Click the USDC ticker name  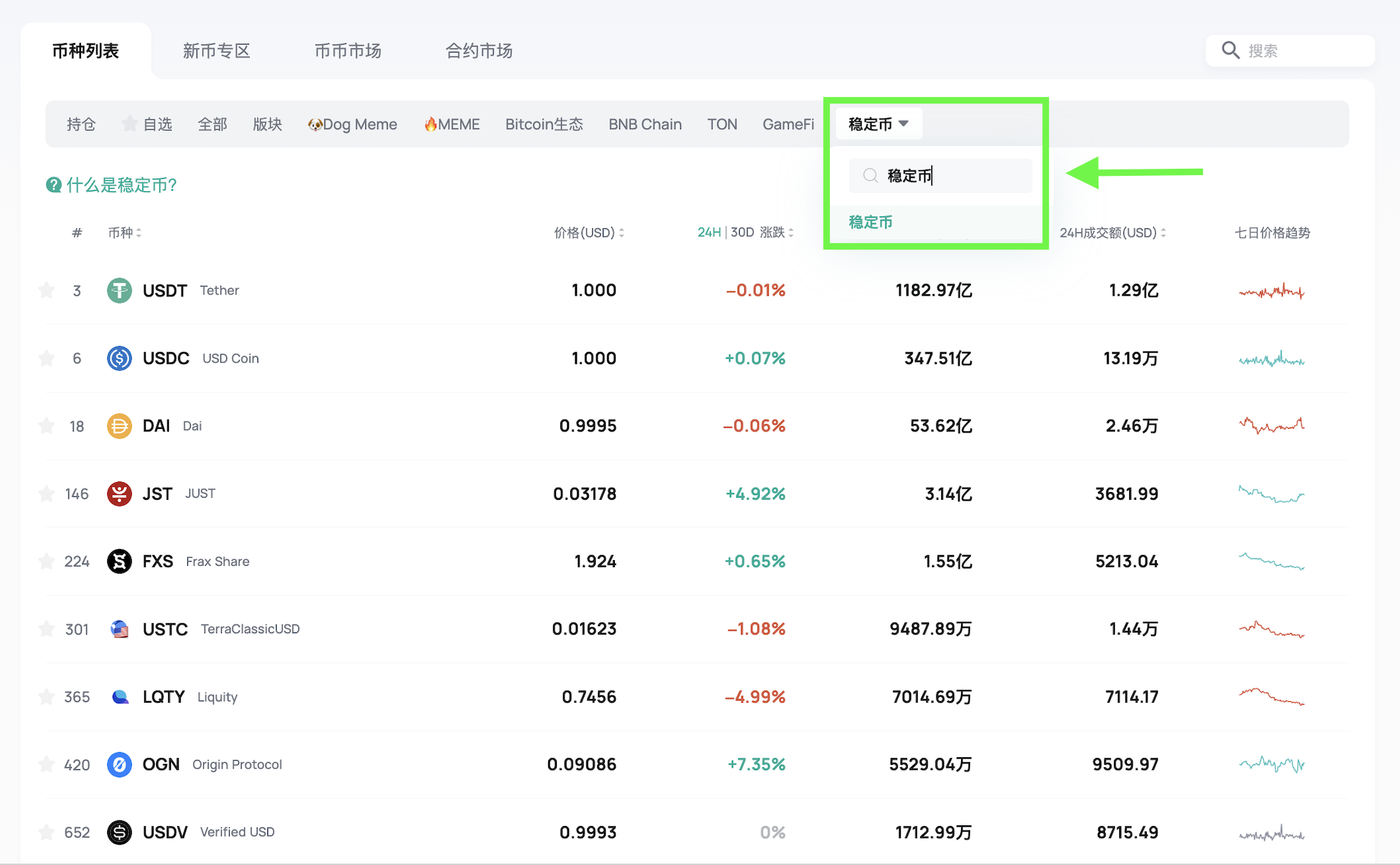pyautogui.click(x=166, y=358)
